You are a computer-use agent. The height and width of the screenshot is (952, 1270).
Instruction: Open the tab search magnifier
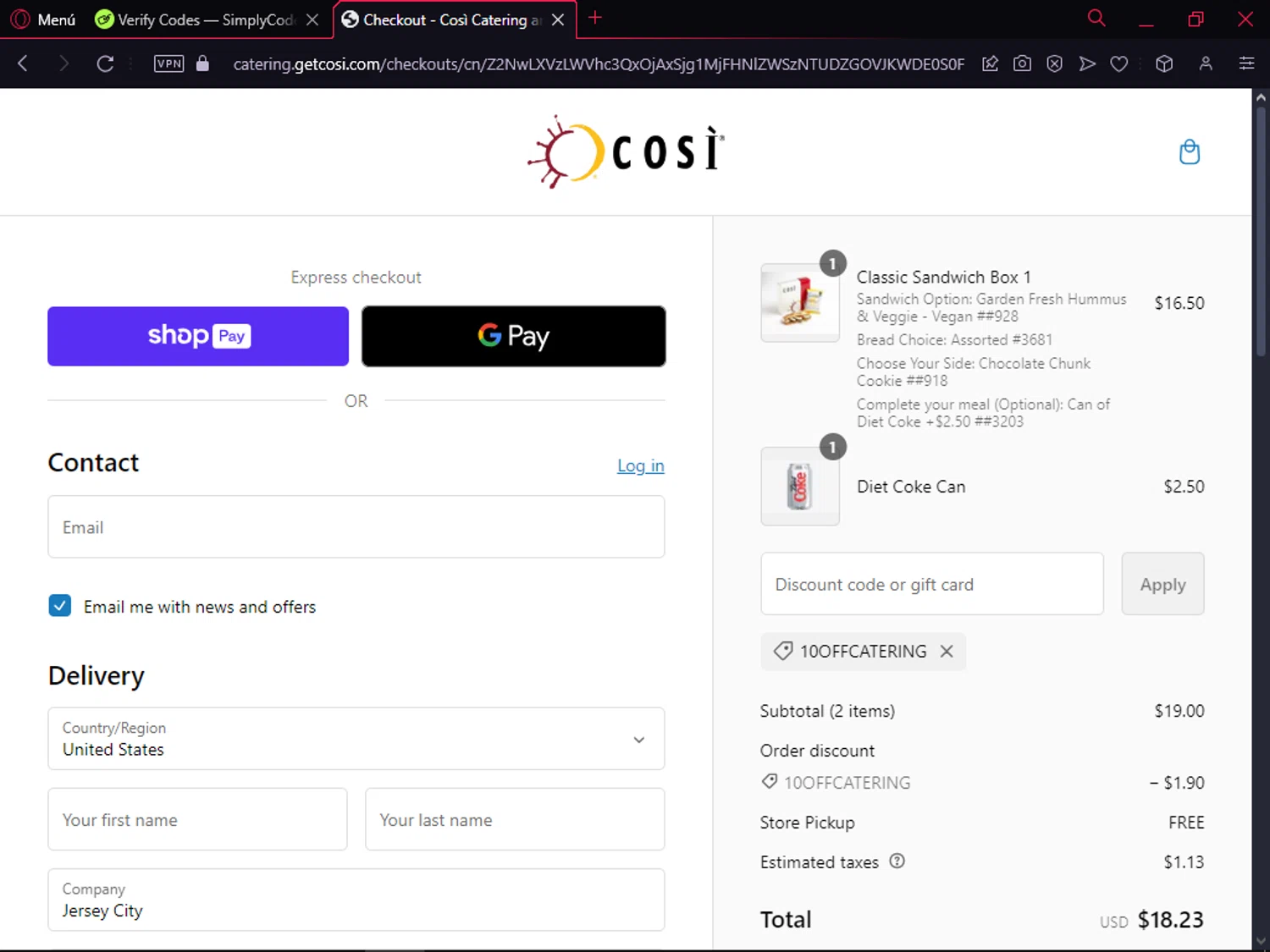click(x=1096, y=18)
